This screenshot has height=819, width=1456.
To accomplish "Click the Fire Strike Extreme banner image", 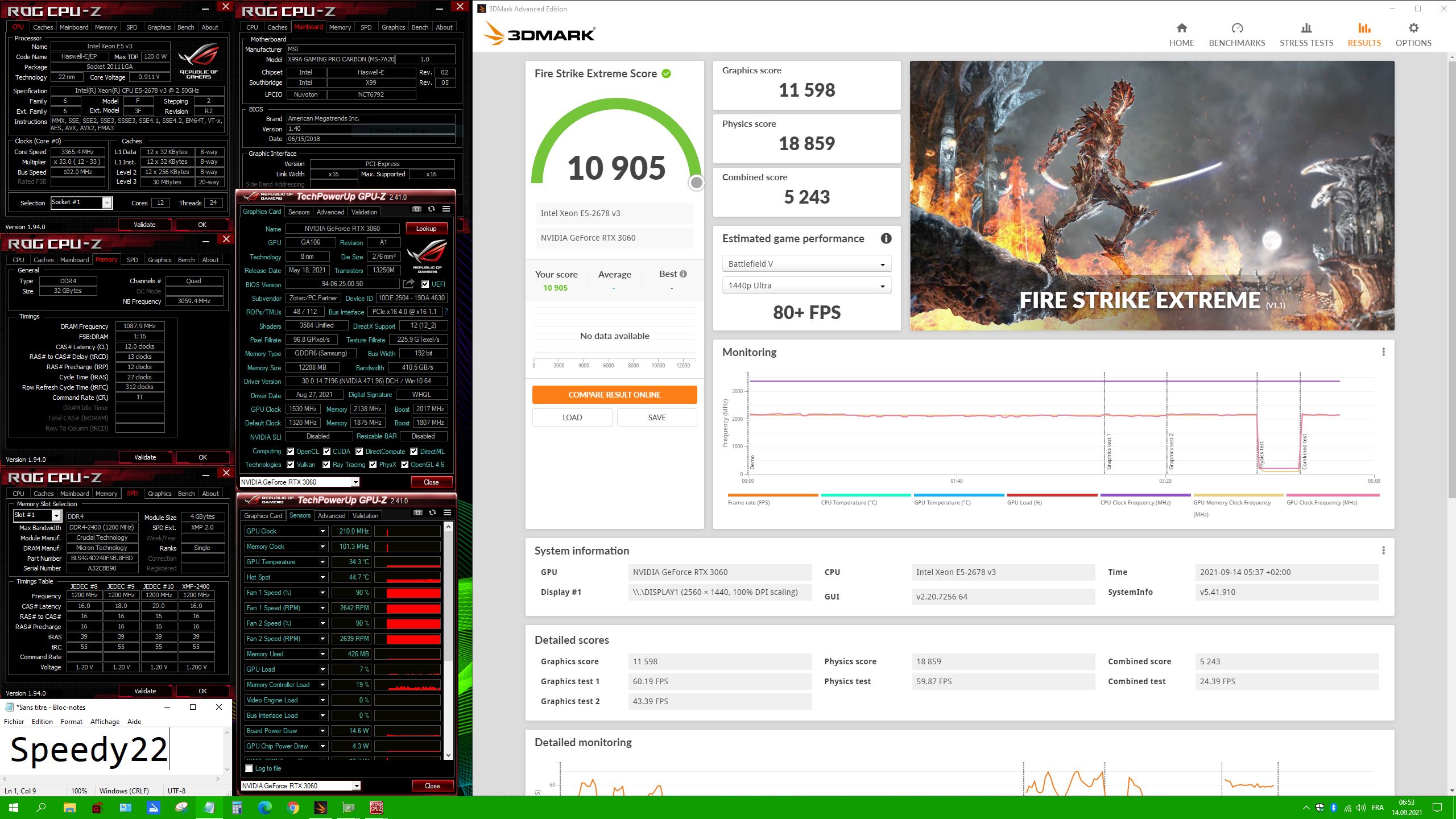I will (1152, 196).
